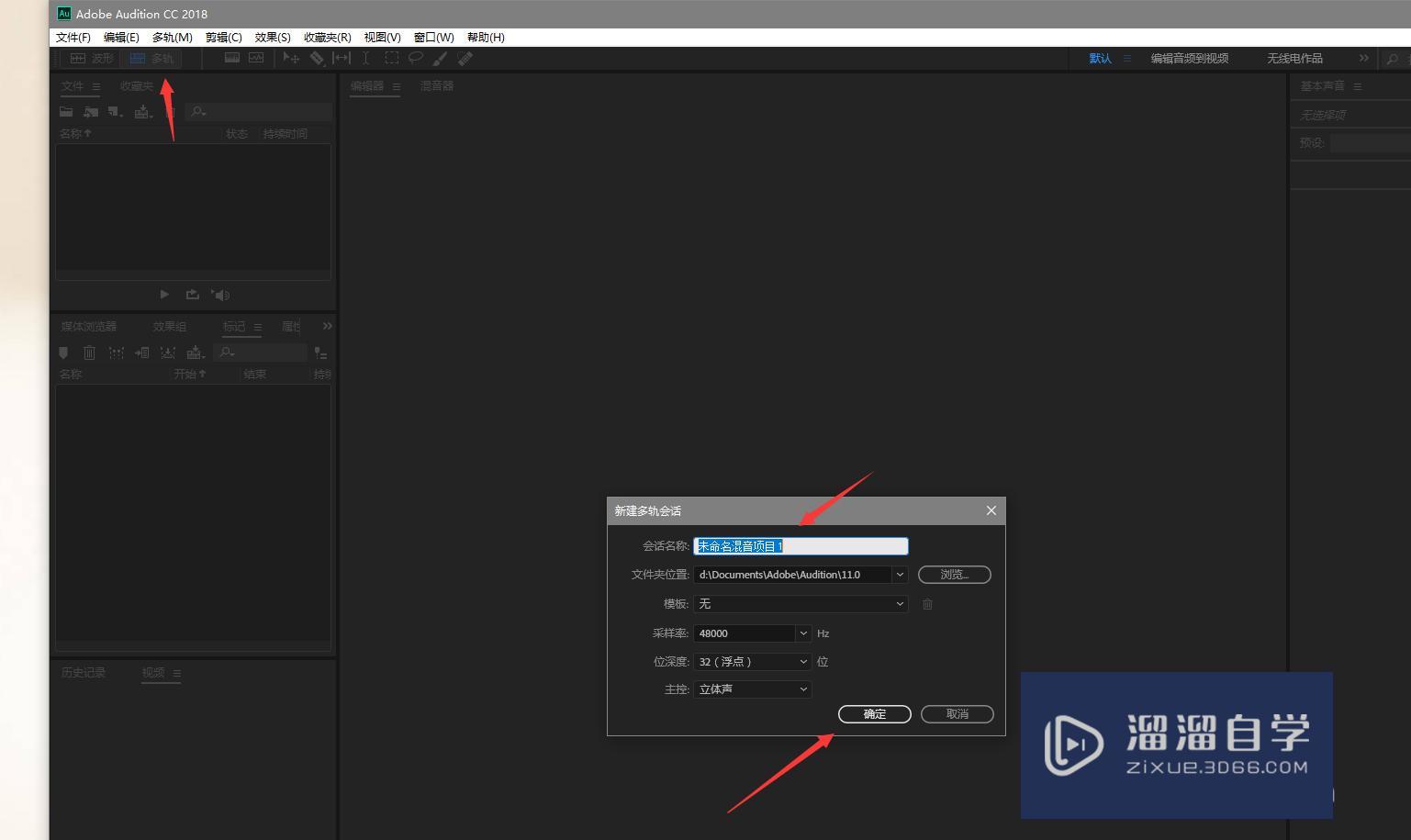
Task: Select 编辑音频到视频 workspace
Action: pyautogui.click(x=1190, y=58)
